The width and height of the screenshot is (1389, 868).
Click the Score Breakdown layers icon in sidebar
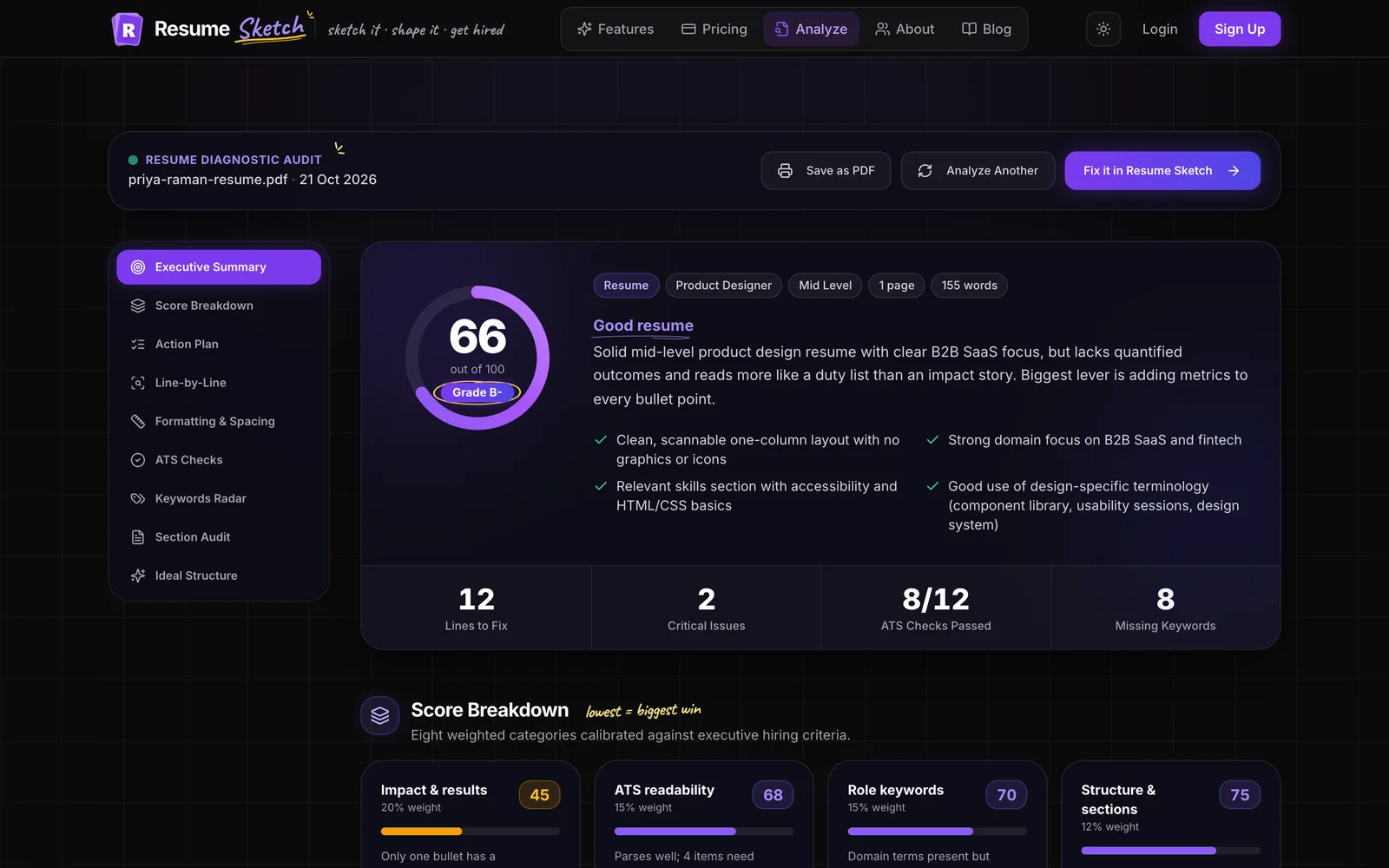(x=138, y=306)
